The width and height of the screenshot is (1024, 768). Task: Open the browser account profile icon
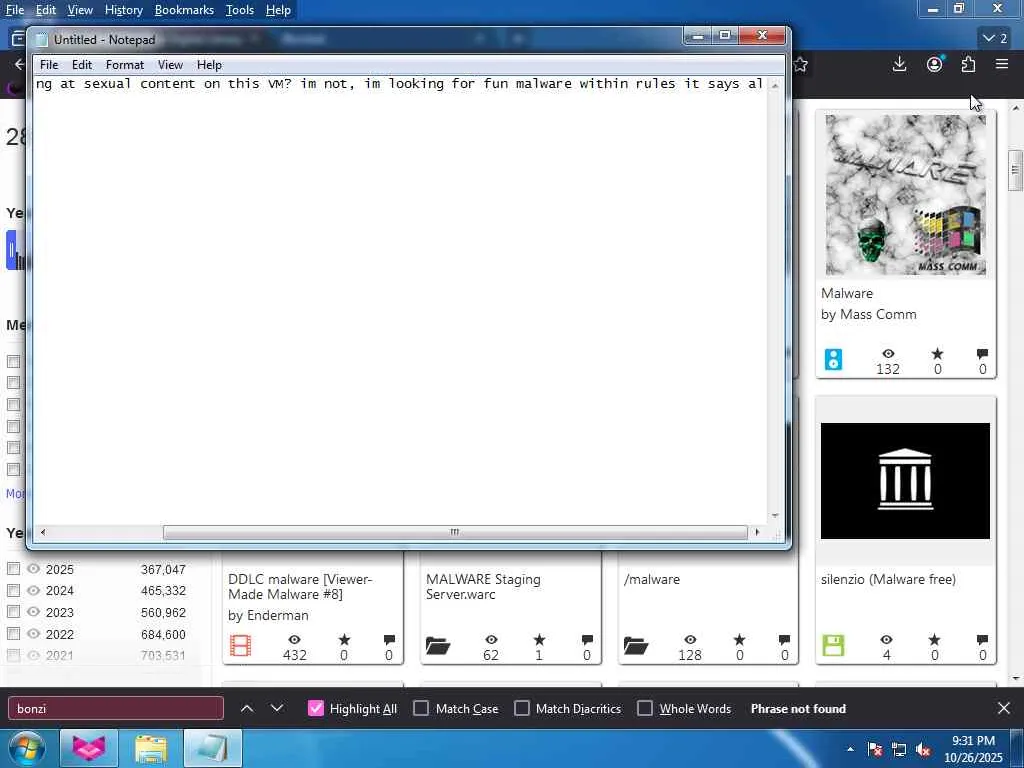click(935, 64)
